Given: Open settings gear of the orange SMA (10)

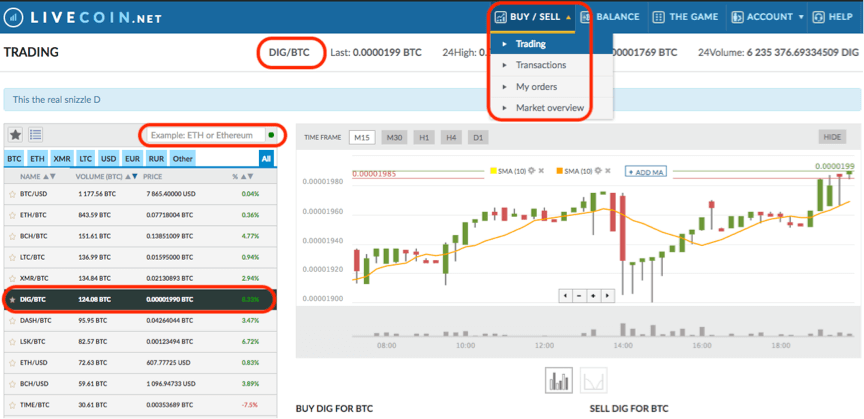Looking at the screenshot, I should pos(598,171).
